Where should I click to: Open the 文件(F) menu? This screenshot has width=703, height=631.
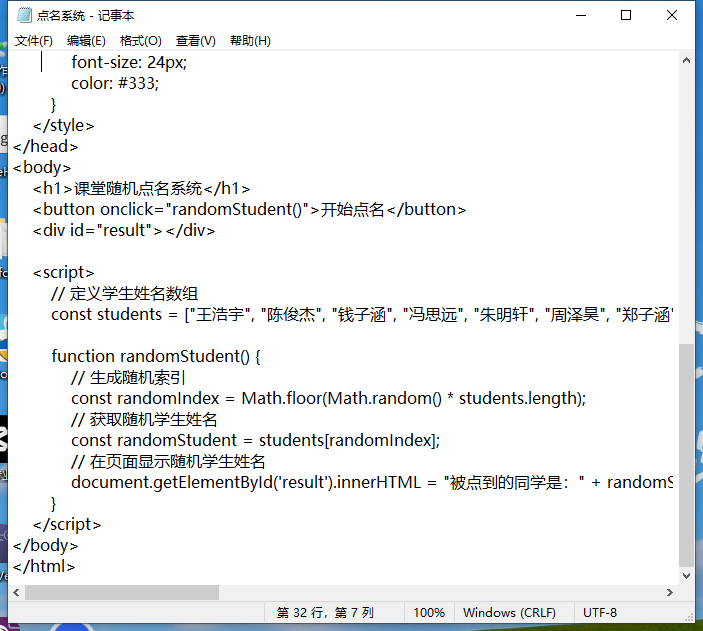click(x=34, y=41)
